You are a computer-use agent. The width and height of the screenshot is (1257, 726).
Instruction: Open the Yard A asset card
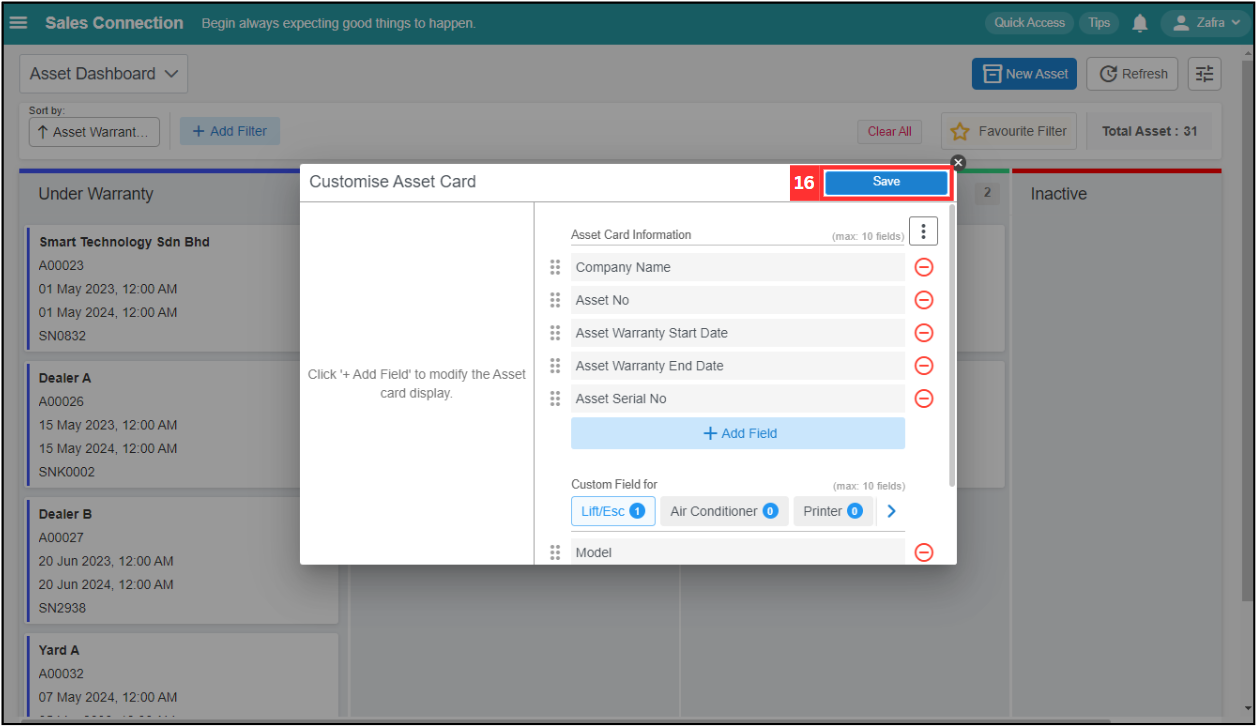pos(182,676)
